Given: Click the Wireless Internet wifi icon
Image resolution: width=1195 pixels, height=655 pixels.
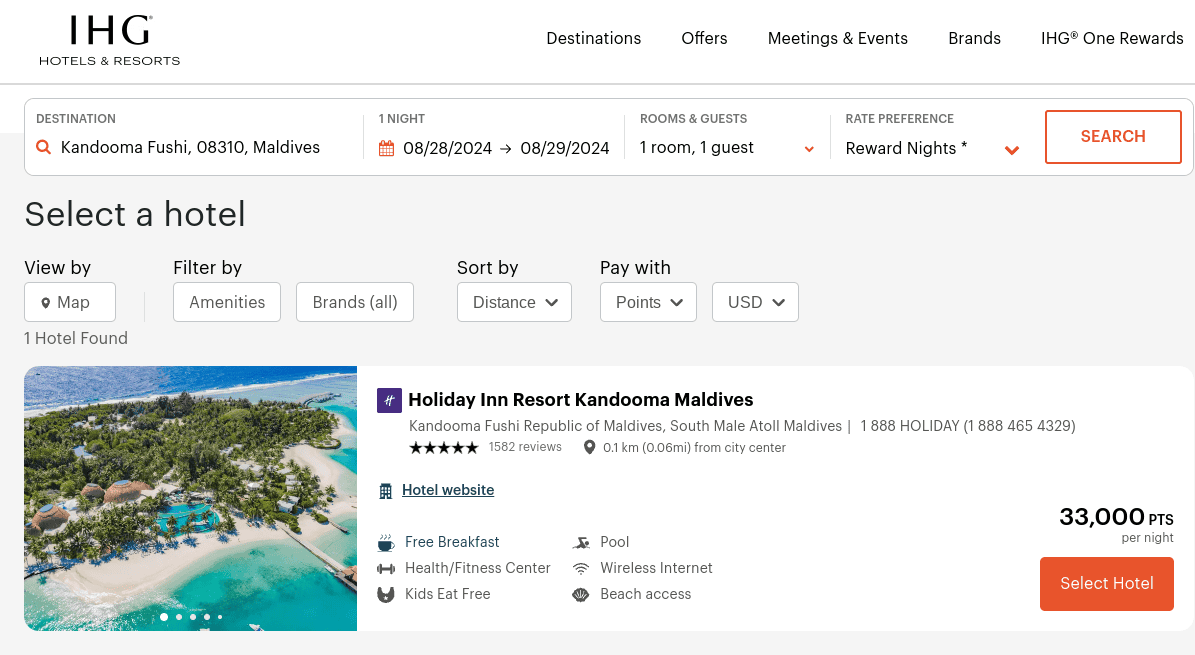Looking at the screenshot, I should tap(581, 569).
